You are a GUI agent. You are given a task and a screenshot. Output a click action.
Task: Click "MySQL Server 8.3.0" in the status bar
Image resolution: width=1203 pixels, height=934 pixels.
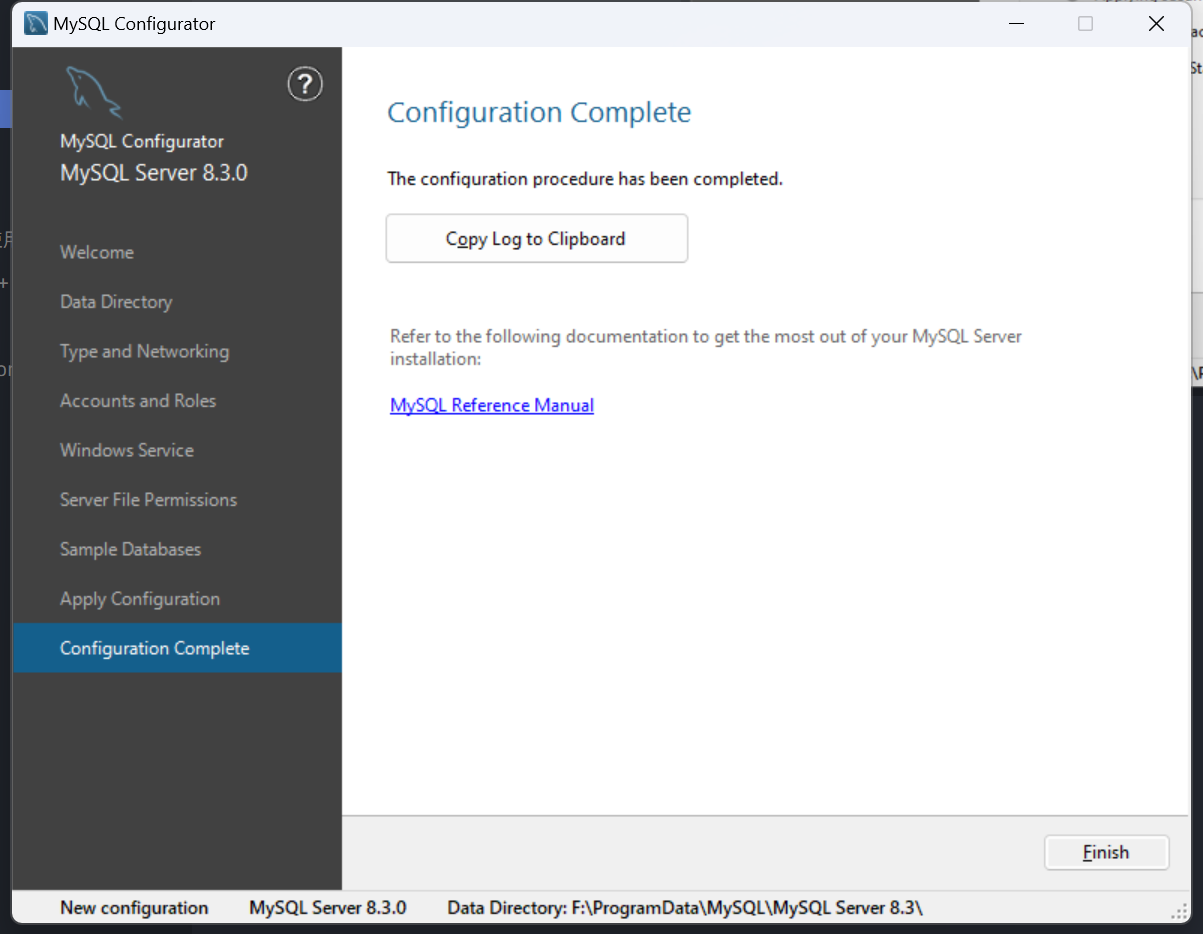[x=328, y=908]
